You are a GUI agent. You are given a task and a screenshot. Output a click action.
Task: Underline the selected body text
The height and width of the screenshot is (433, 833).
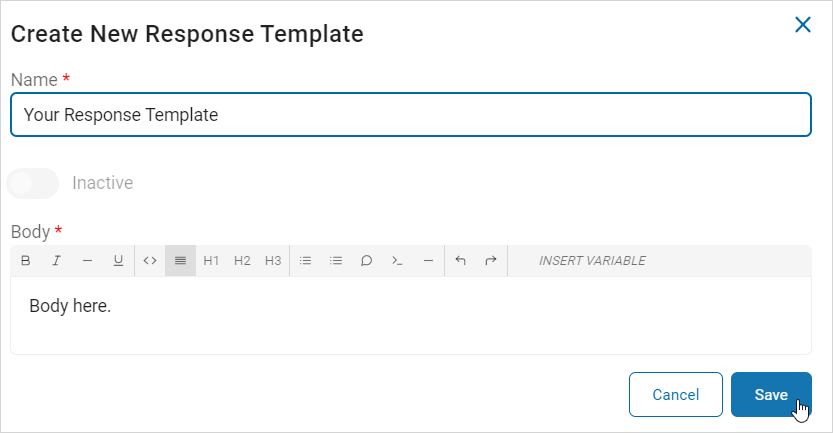118,261
